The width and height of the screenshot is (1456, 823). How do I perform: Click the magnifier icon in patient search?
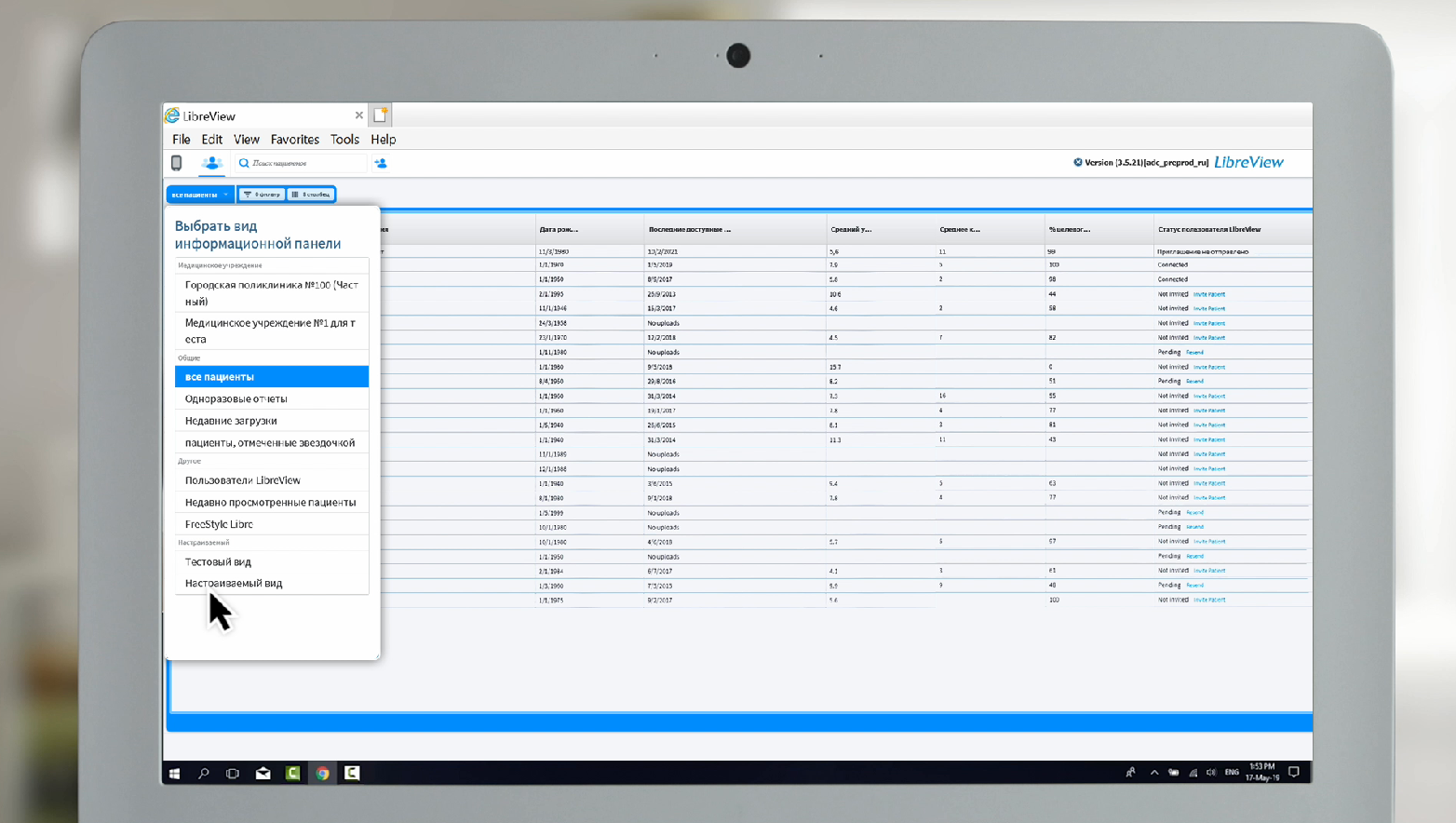pos(244,163)
